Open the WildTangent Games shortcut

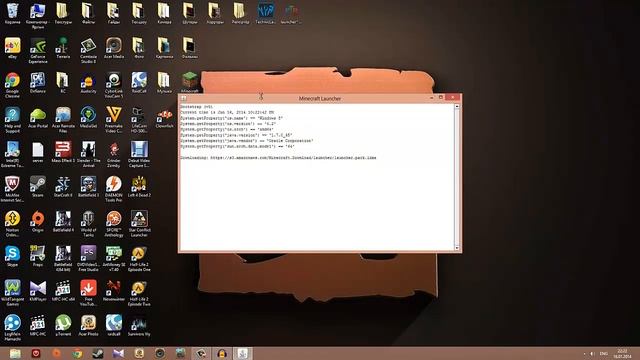13,293
